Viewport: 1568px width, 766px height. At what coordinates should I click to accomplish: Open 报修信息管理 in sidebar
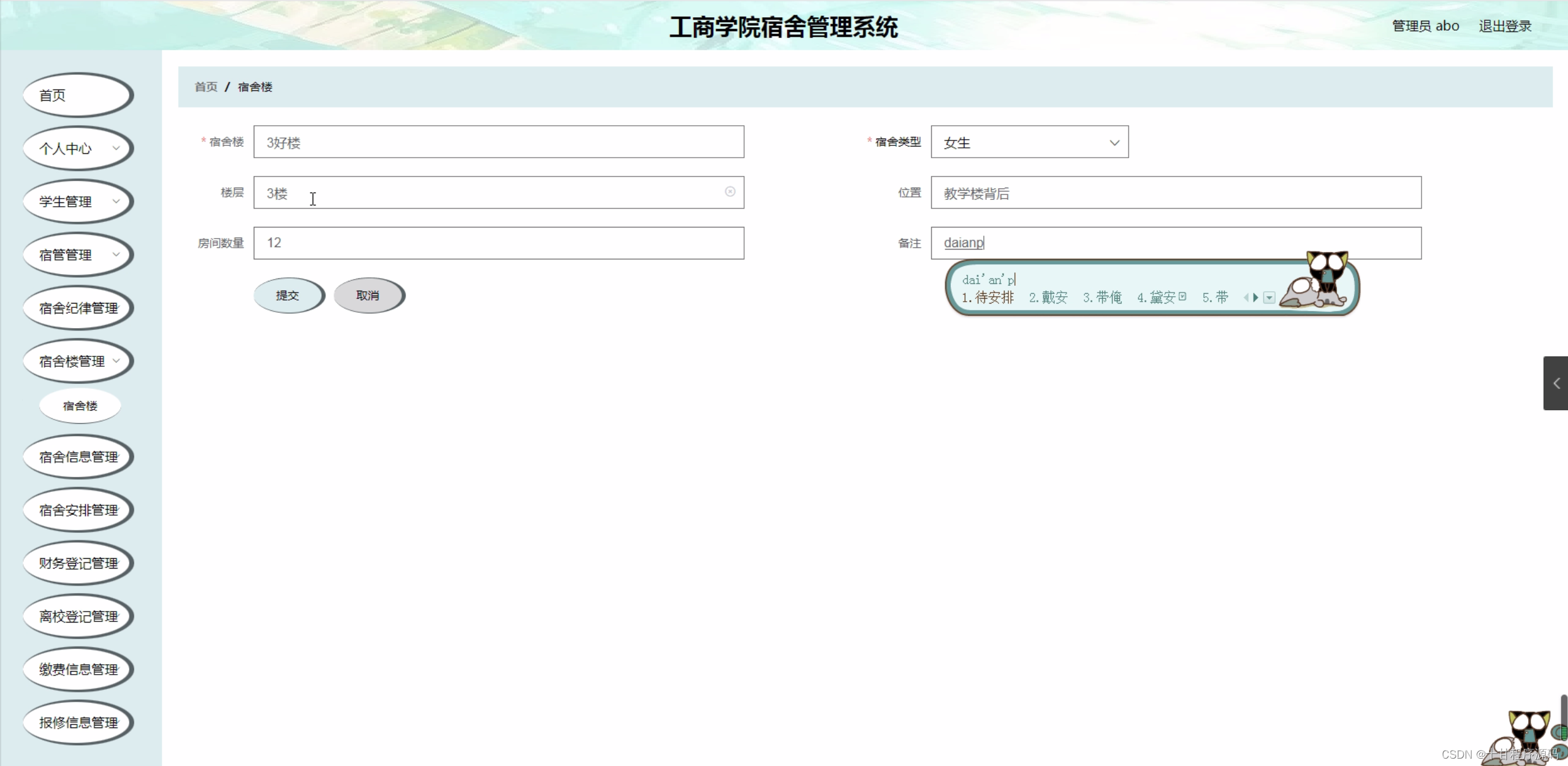point(78,722)
